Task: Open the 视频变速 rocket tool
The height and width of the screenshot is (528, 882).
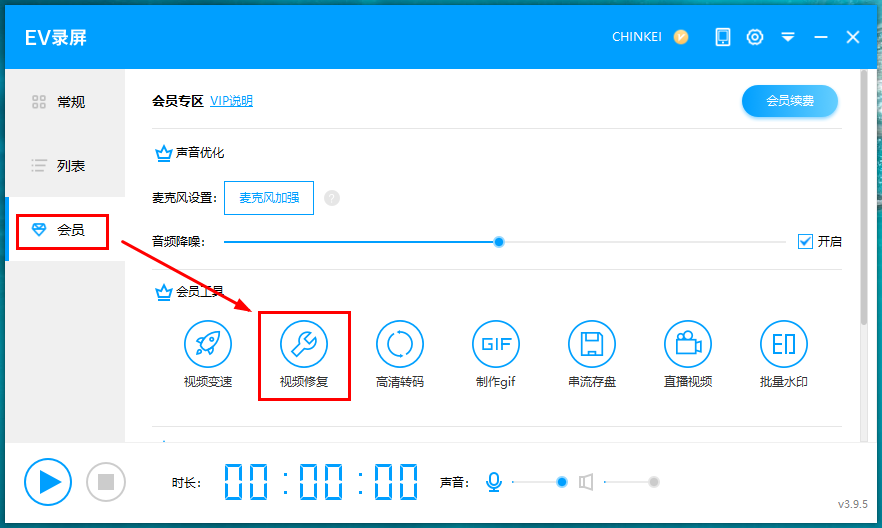Action: (x=208, y=345)
